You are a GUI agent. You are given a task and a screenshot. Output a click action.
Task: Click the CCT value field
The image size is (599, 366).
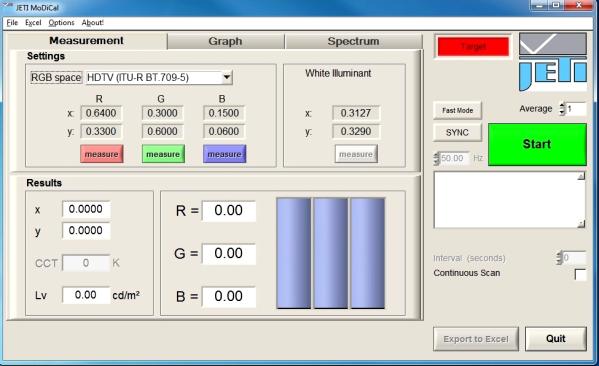tap(86, 263)
